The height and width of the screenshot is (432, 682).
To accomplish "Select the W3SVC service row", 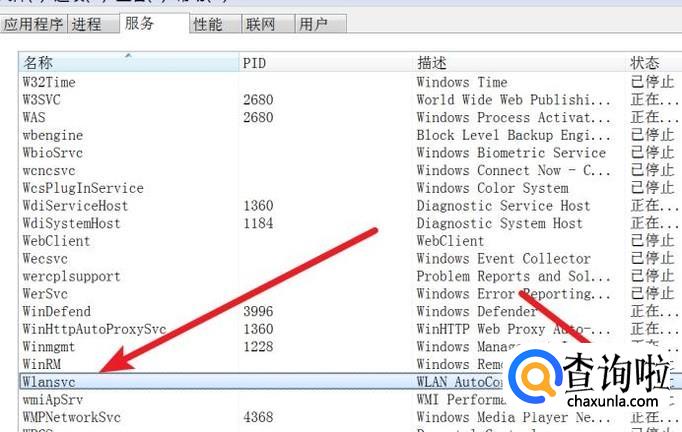I will point(42,100).
